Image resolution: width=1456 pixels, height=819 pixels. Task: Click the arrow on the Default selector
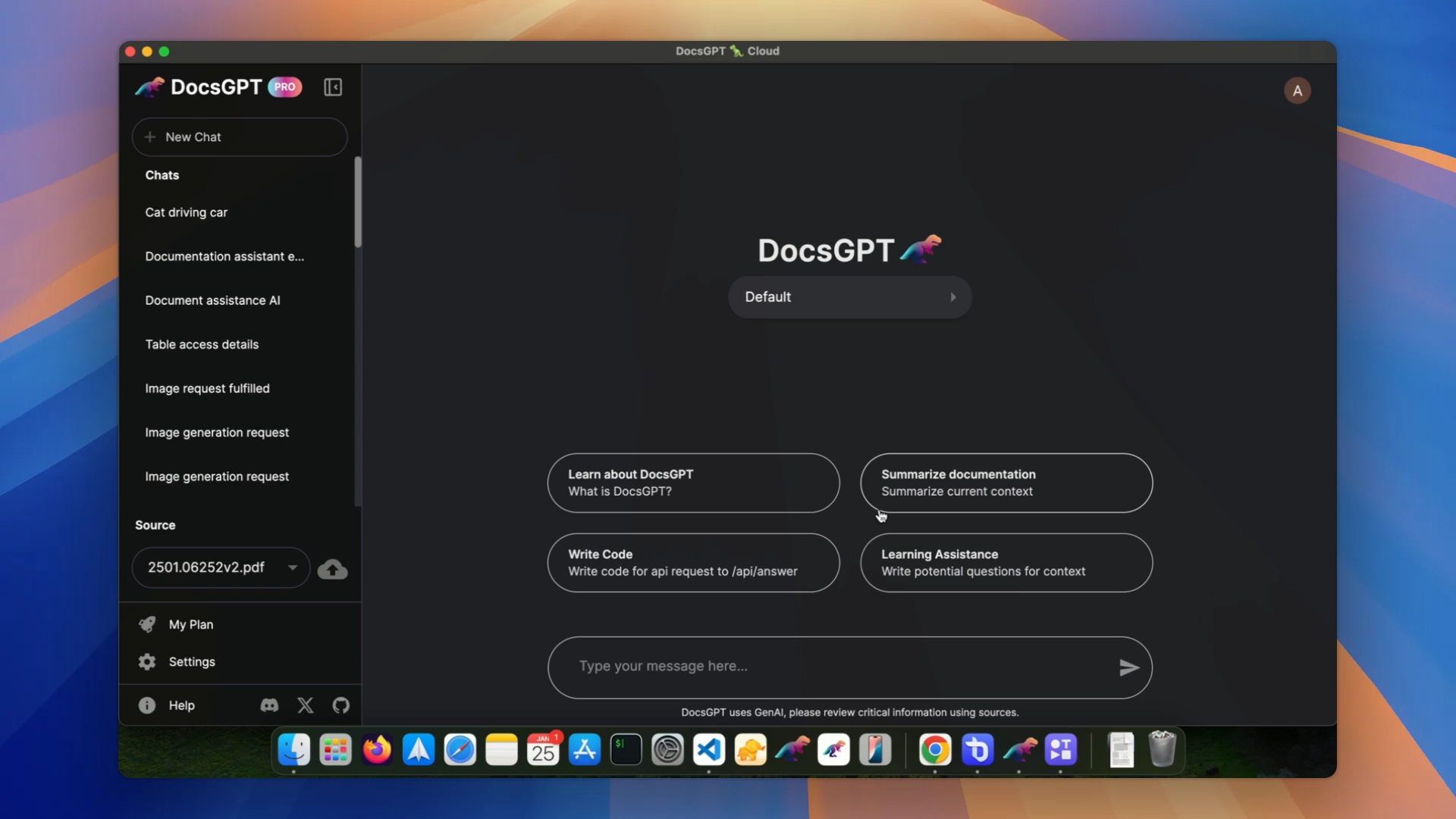953,297
